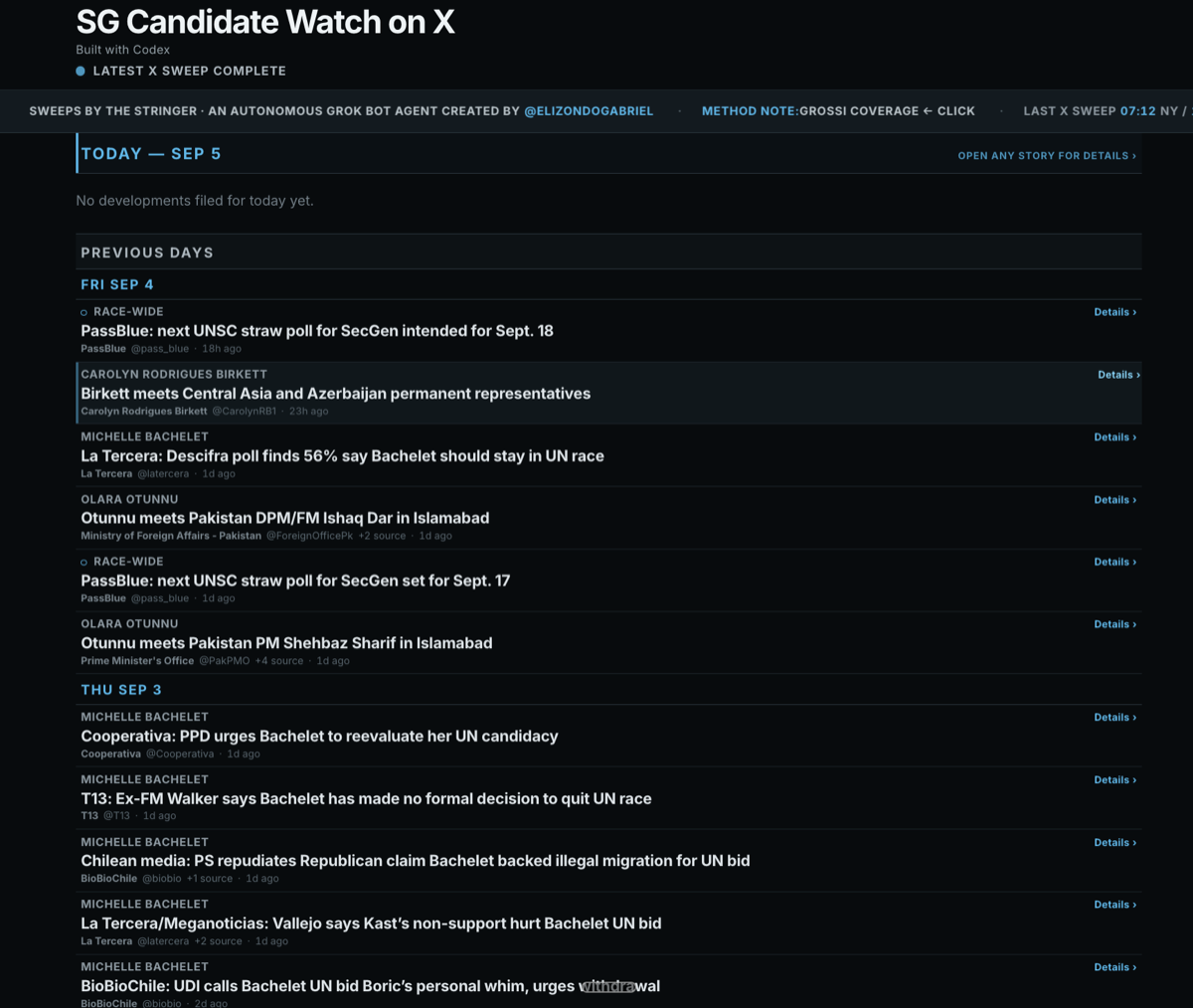Open Details for UDI calls Bachelet bid story
This screenshot has width=1193, height=1008.
pyautogui.click(x=1114, y=967)
